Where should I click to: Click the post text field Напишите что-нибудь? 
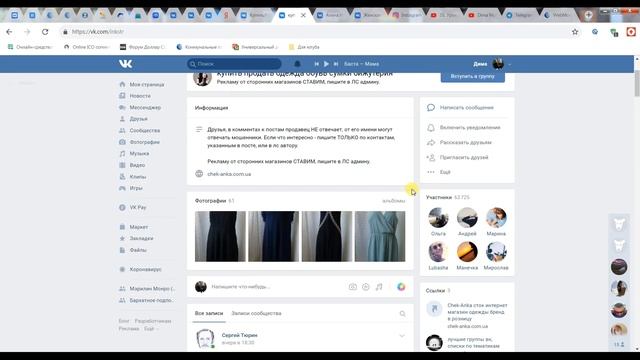[241, 287]
